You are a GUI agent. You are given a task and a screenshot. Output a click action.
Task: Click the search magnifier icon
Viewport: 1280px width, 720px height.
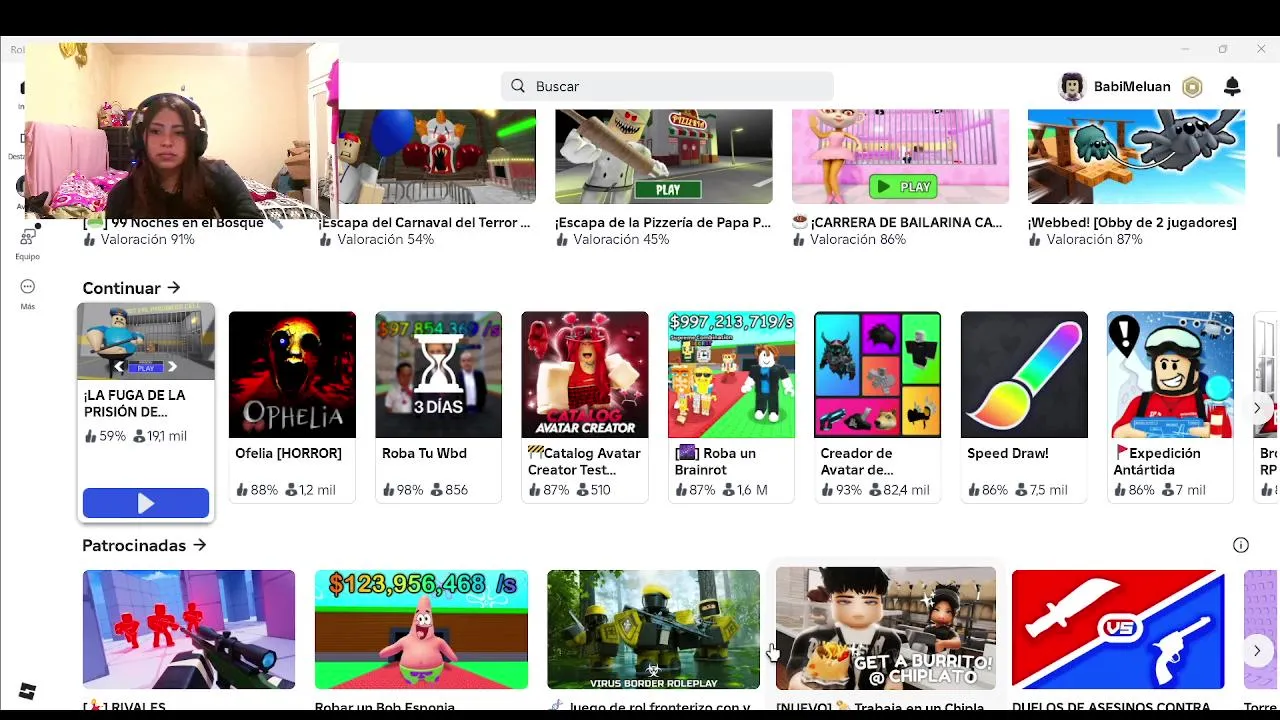point(518,86)
